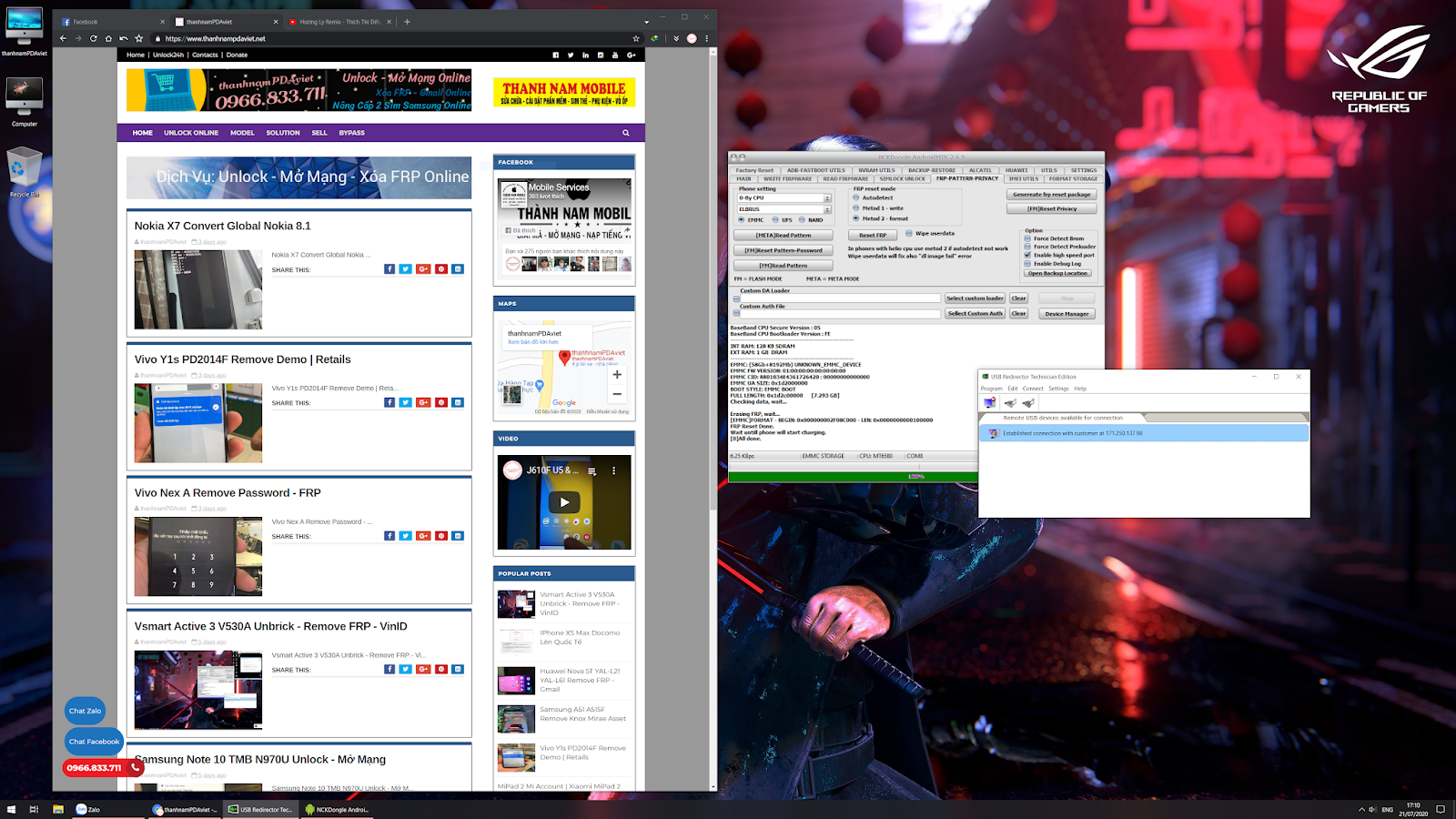Click Select custom loader button
This screenshot has width=1456, height=819.
coord(975,298)
